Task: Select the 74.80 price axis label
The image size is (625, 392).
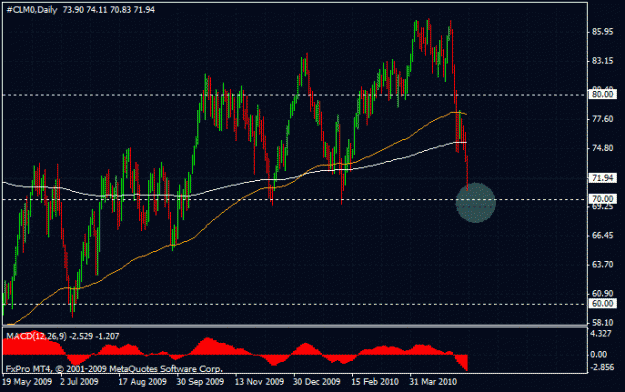Action: [603, 148]
